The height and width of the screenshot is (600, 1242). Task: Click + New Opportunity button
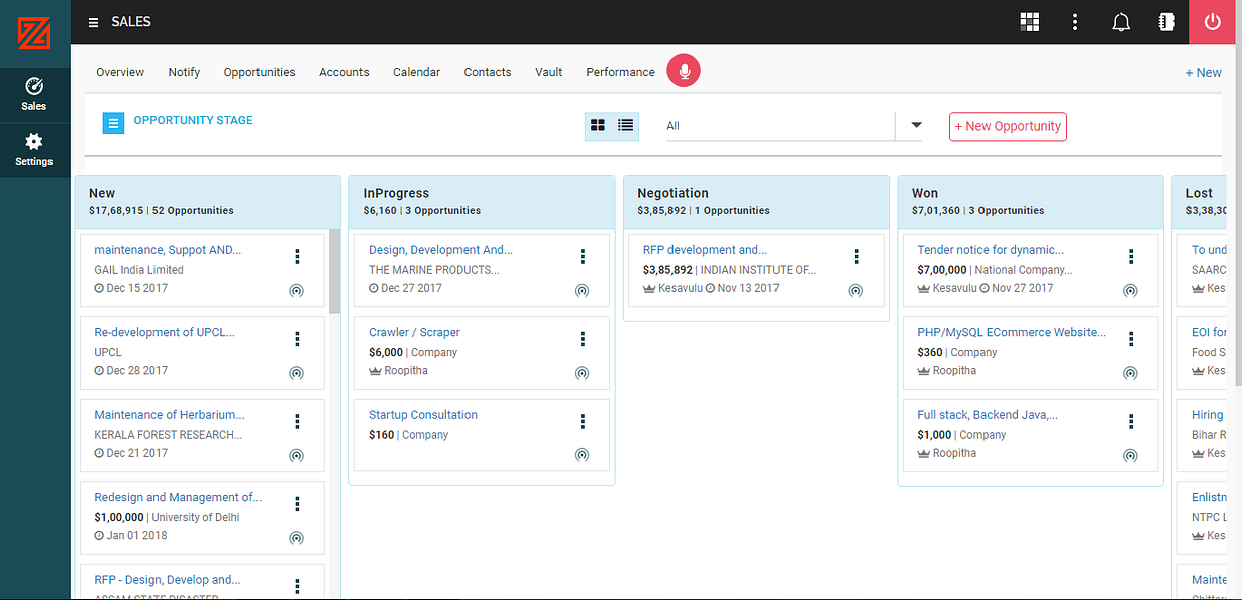pos(1008,126)
